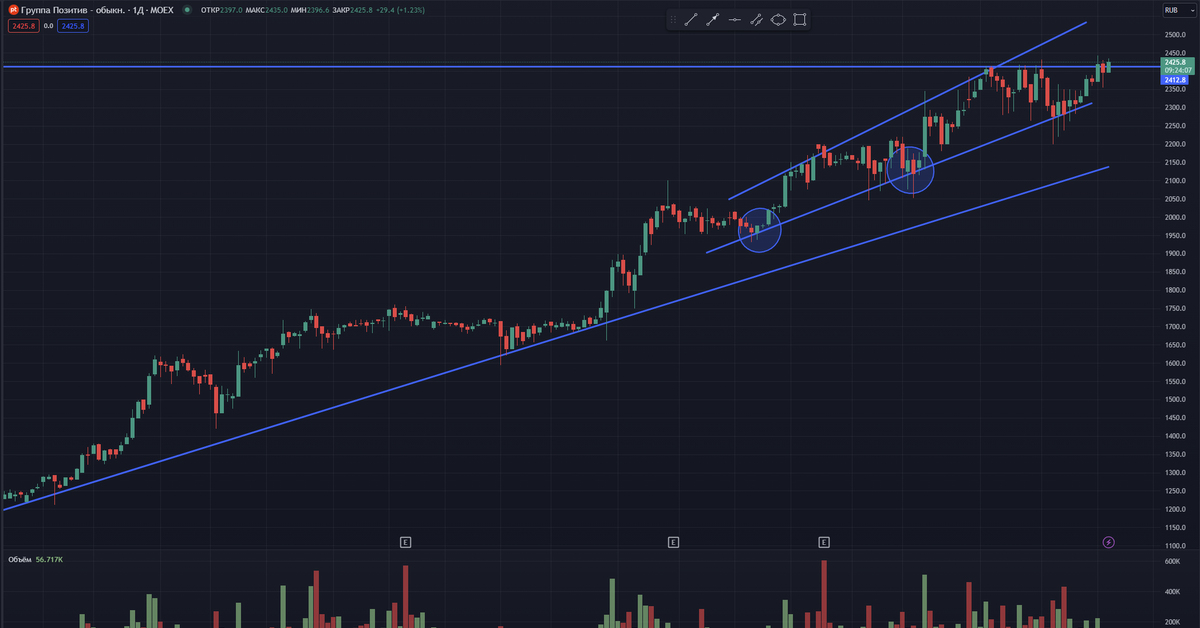The image size is (1200, 628).
Task: Click the МАКС high value 2435.0
Action: pyautogui.click(x=276, y=10)
